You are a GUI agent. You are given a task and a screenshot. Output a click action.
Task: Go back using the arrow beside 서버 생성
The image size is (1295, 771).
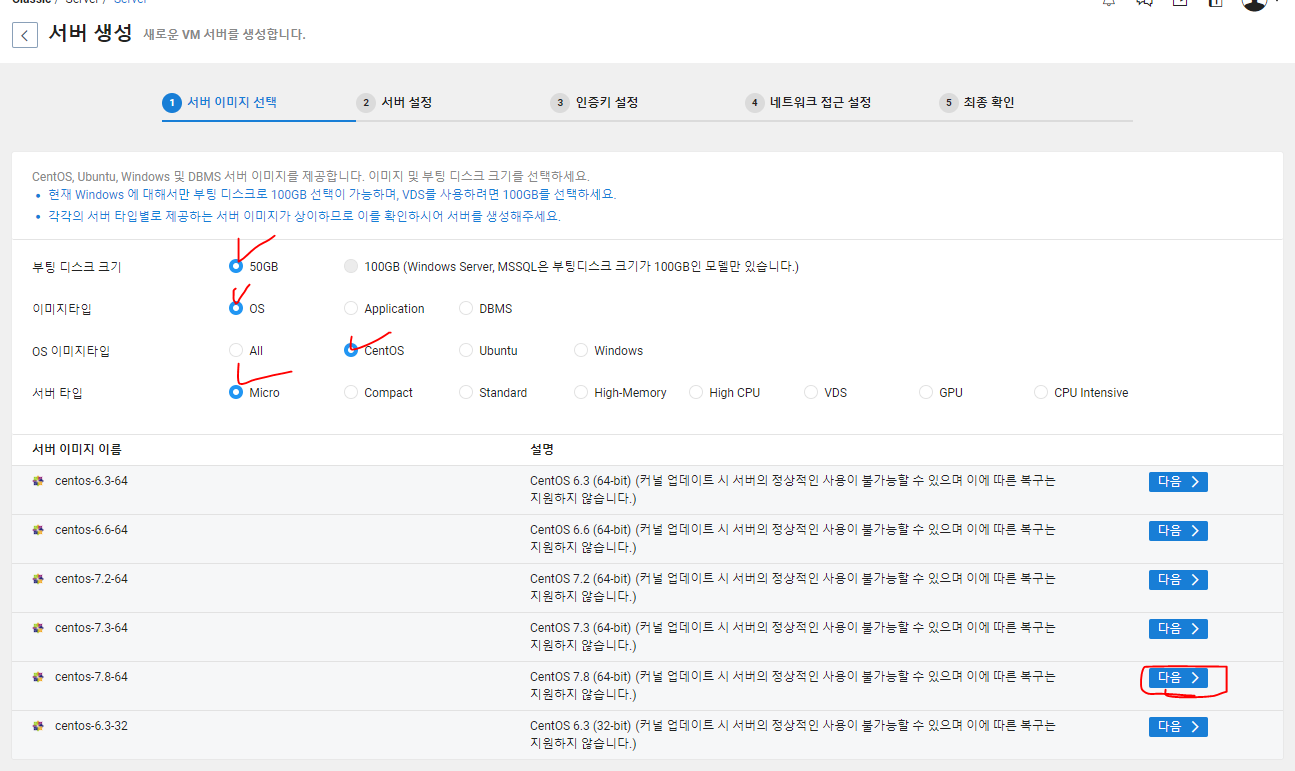25,35
